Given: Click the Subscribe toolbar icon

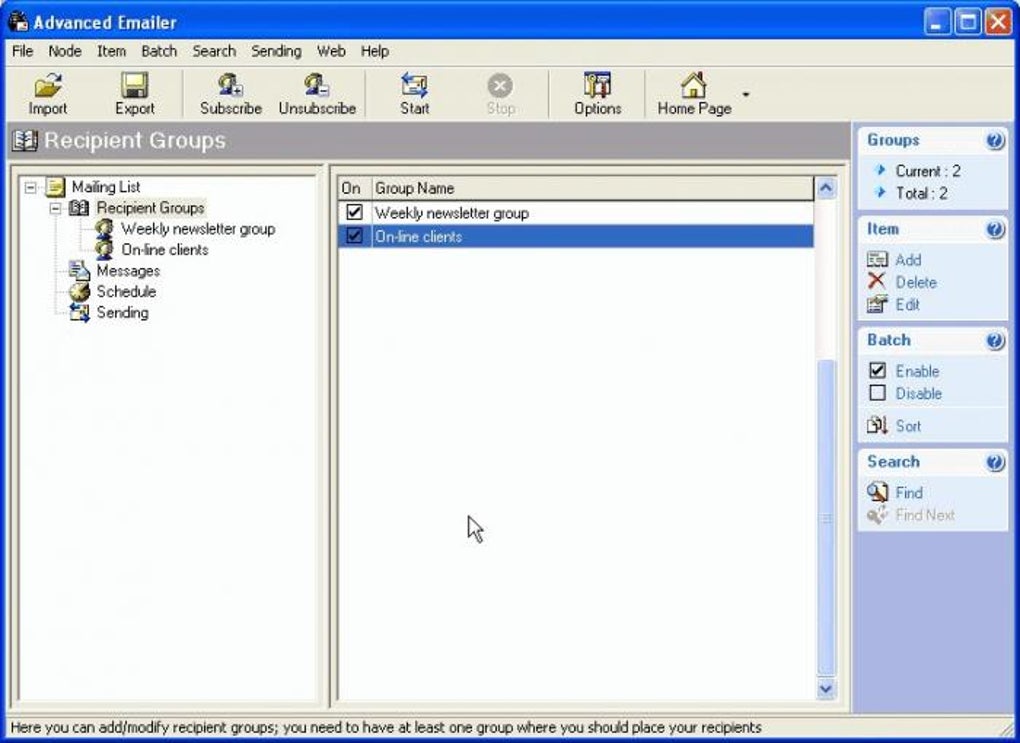Looking at the screenshot, I should (x=230, y=85).
